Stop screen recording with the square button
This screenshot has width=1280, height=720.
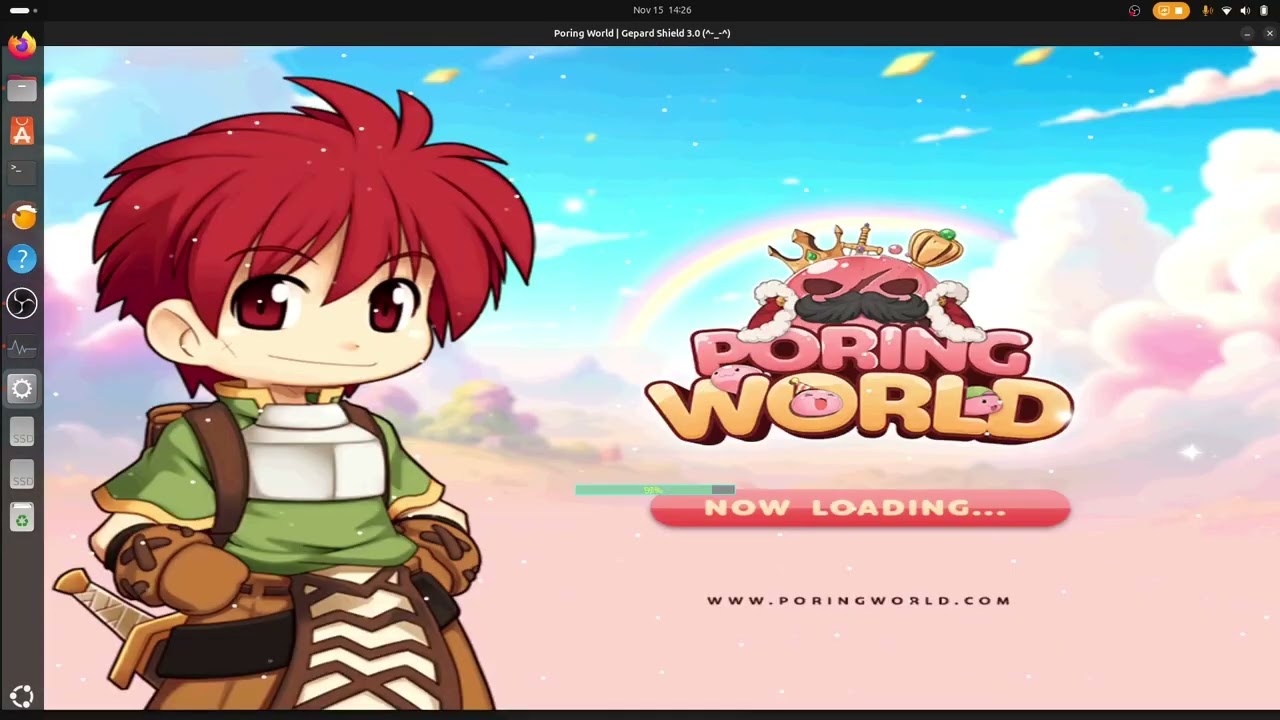pyautogui.click(x=1179, y=11)
